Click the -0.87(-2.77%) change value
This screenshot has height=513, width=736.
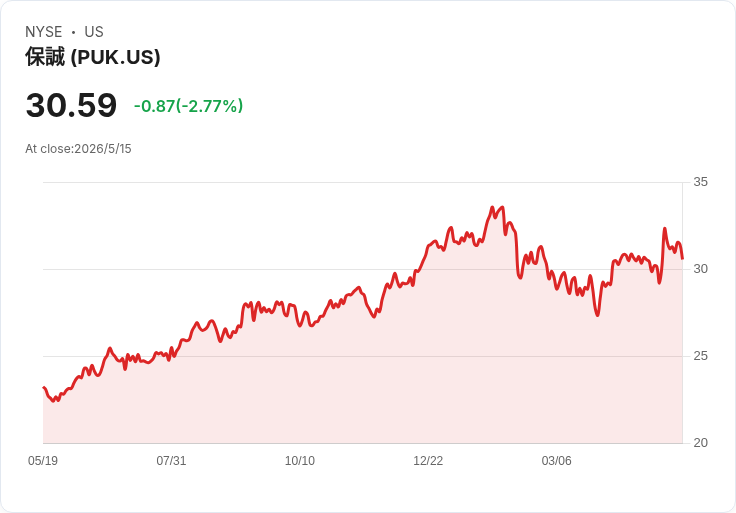point(188,106)
